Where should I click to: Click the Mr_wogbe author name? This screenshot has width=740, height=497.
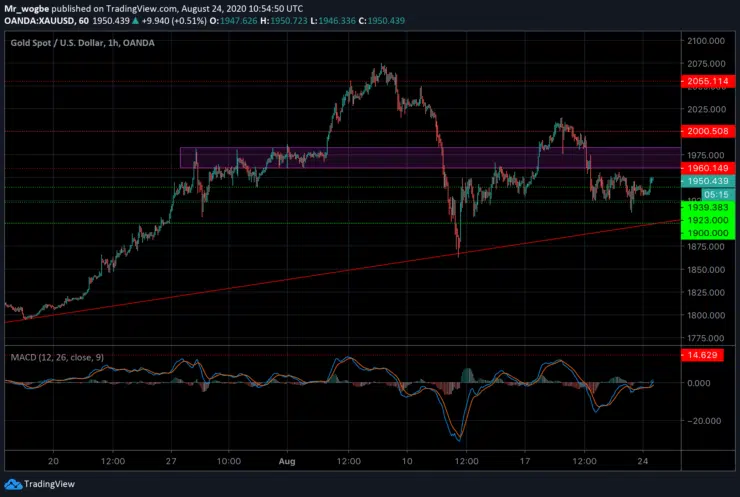pyautogui.click(x=27, y=7)
